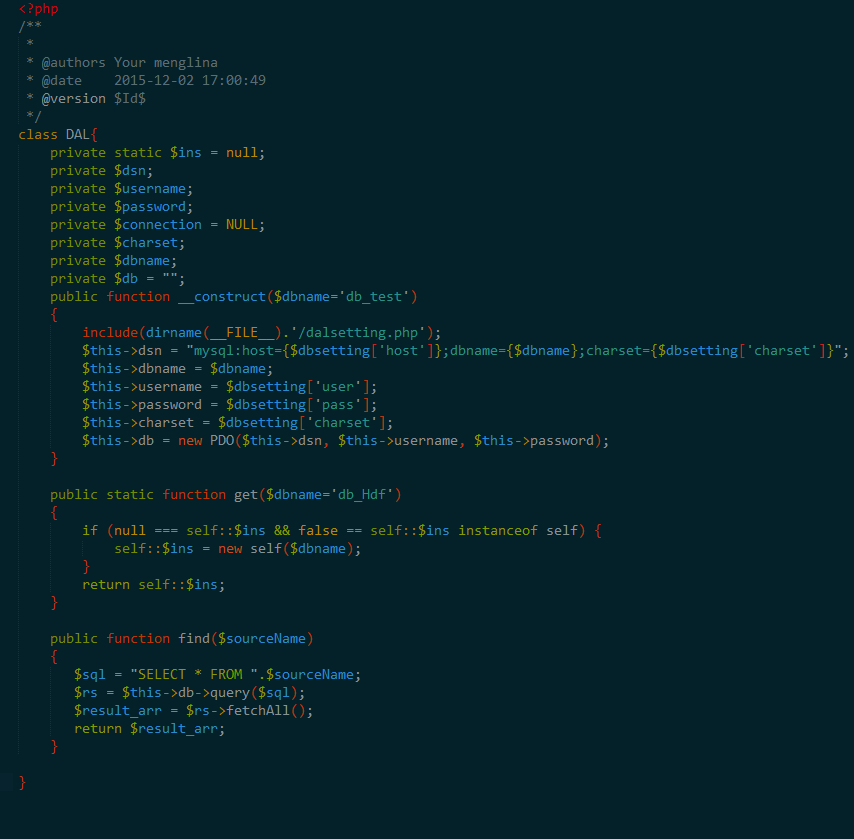The width and height of the screenshot is (854, 839).
Task: Click the mysql:host DSN string
Action: coord(514,350)
